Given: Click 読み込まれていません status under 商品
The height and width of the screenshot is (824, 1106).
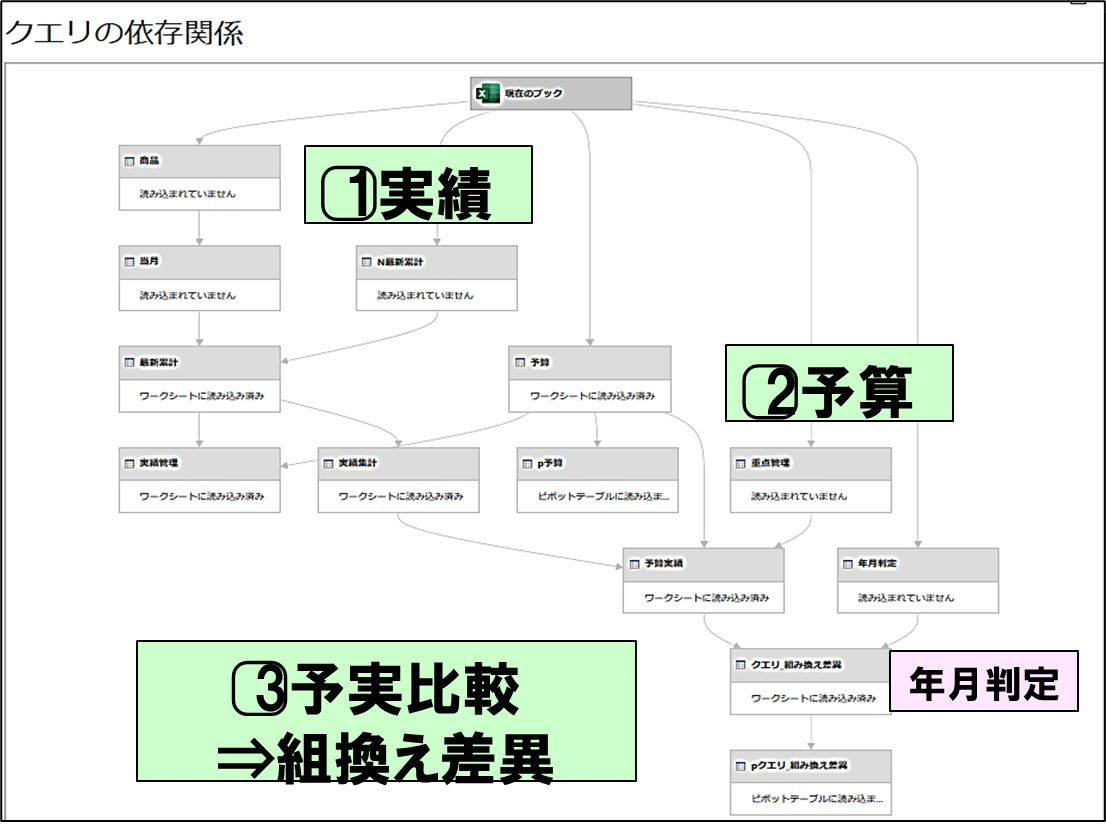Looking at the screenshot, I should (x=188, y=193).
